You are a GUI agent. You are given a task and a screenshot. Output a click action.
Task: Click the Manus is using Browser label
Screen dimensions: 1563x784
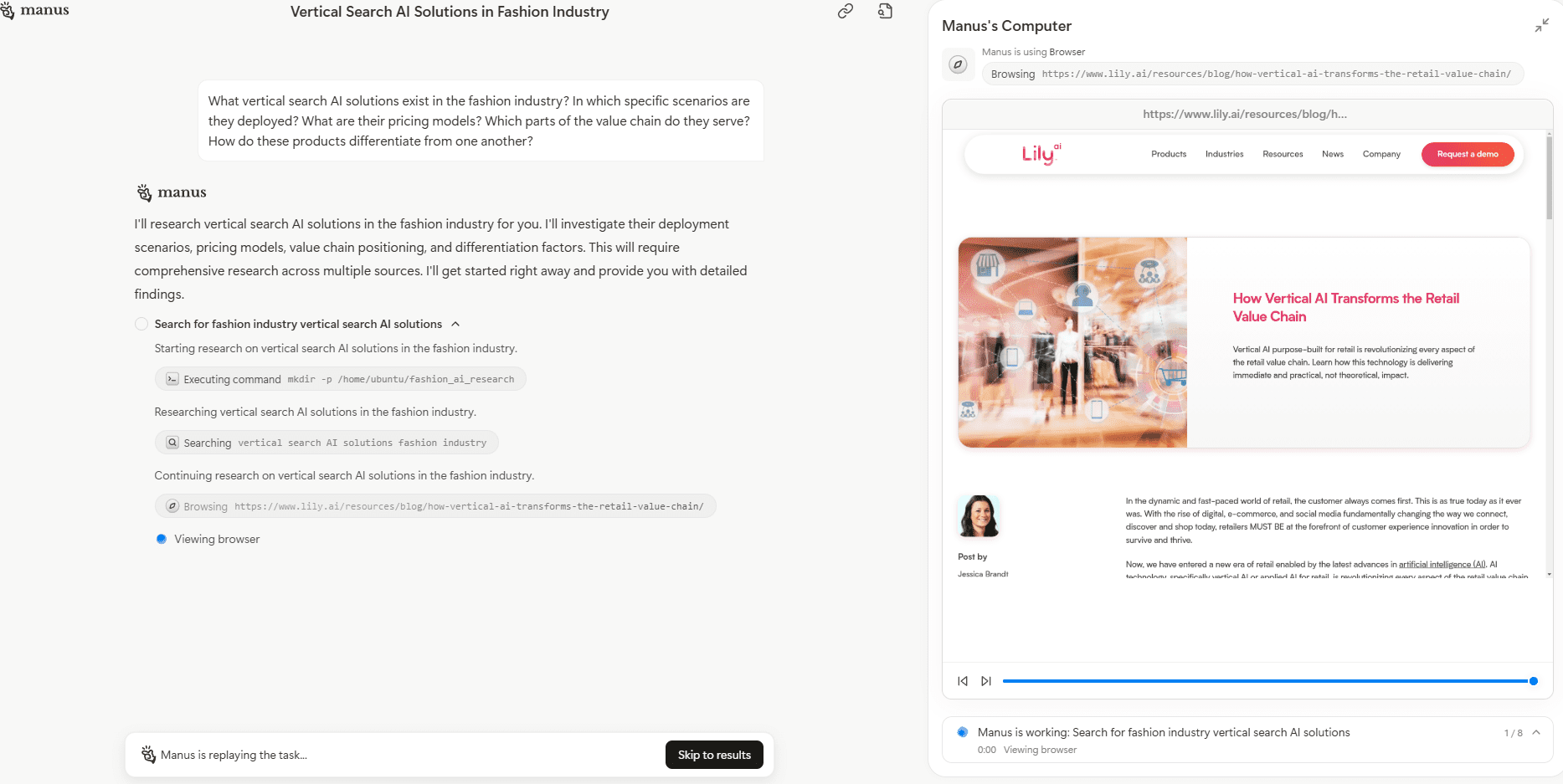1033,52
